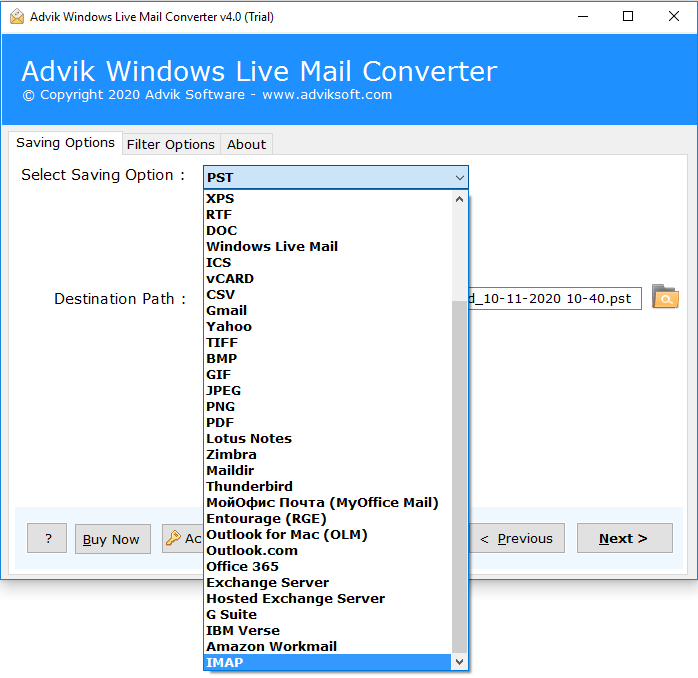Select PDF saving option
This screenshot has height=678, width=698.
[328, 423]
